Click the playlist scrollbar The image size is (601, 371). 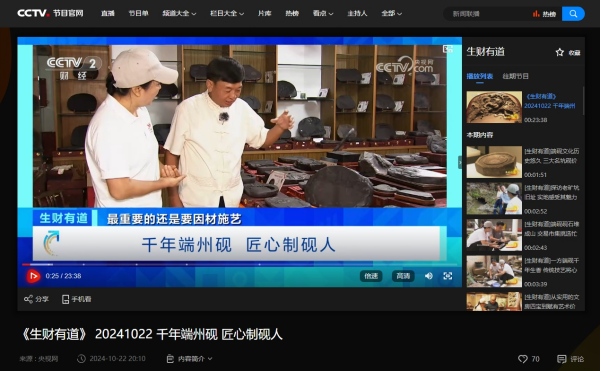[583, 101]
